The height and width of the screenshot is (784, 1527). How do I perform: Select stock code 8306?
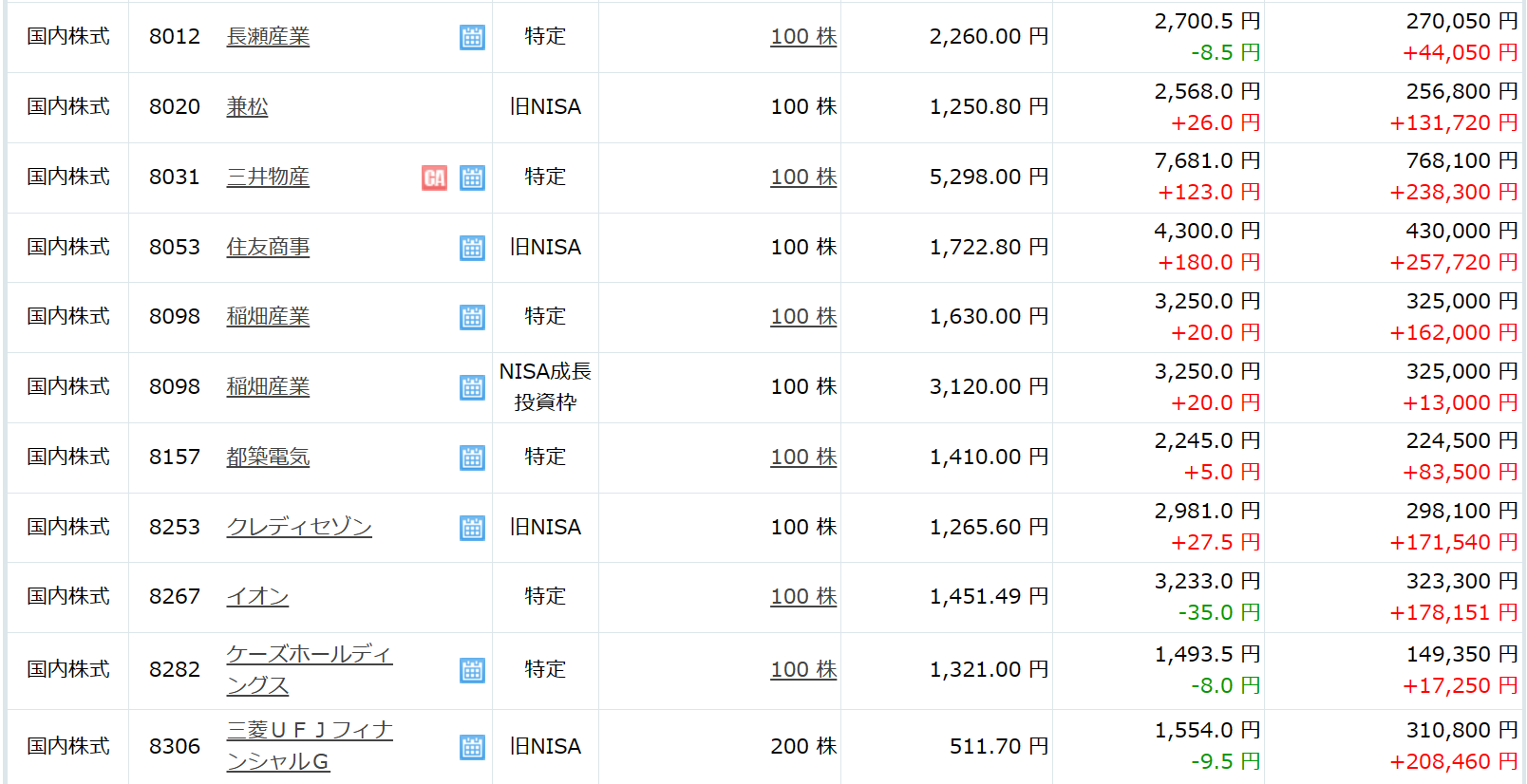[175, 746]
